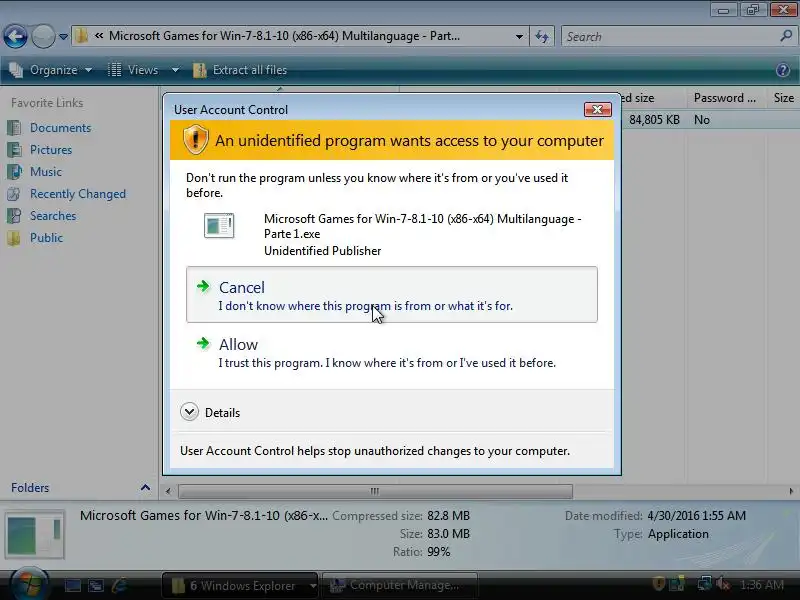Open Windows Explorer taskbar group dropdown arrow
The image size is (800, 600).
pyautogui.click(x=313, y=585)
